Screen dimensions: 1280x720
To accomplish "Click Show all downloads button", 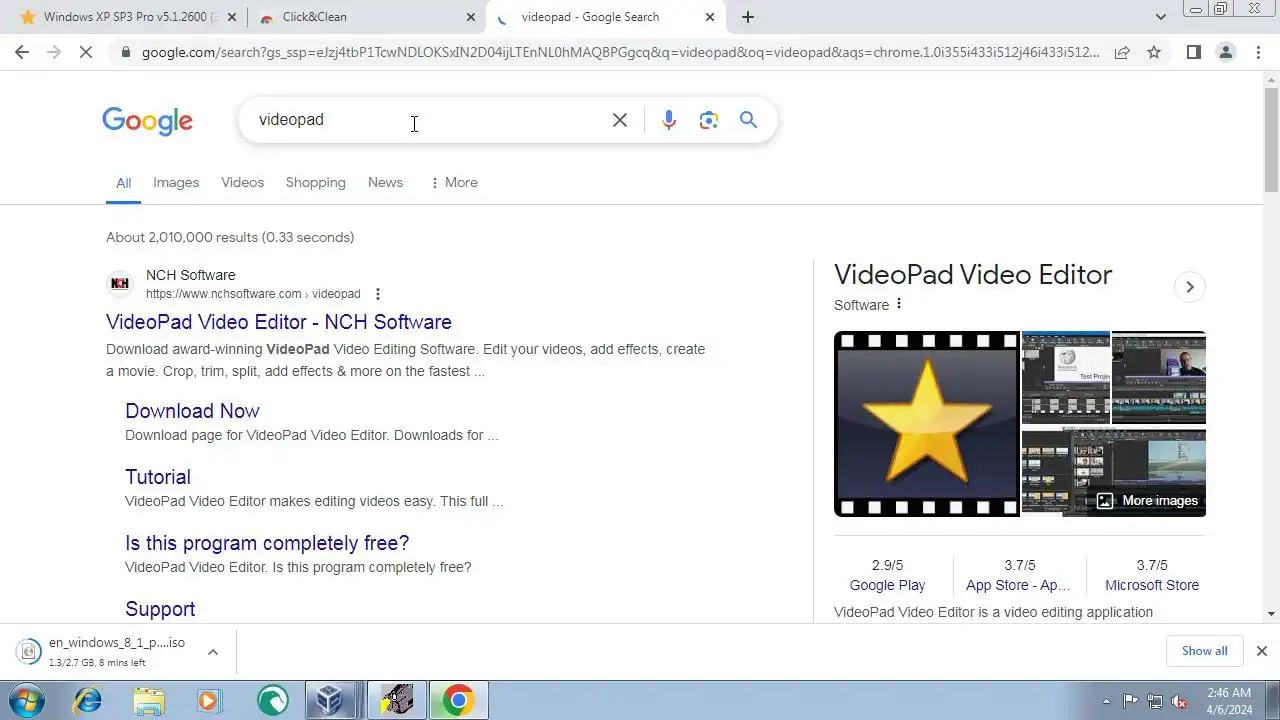I will coord(1204,651).
